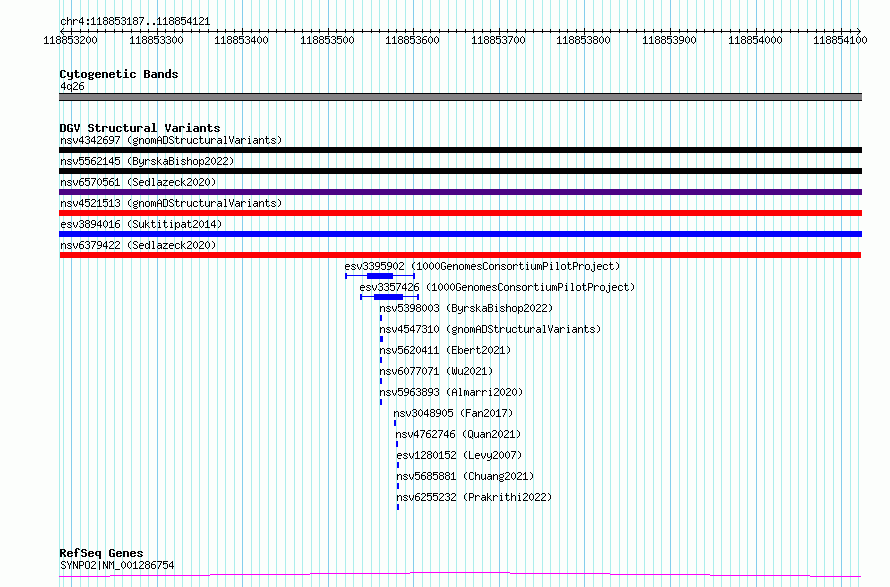Click ruler position 118853700
This screenshot has height=587, width=890.
coord(498,40)
